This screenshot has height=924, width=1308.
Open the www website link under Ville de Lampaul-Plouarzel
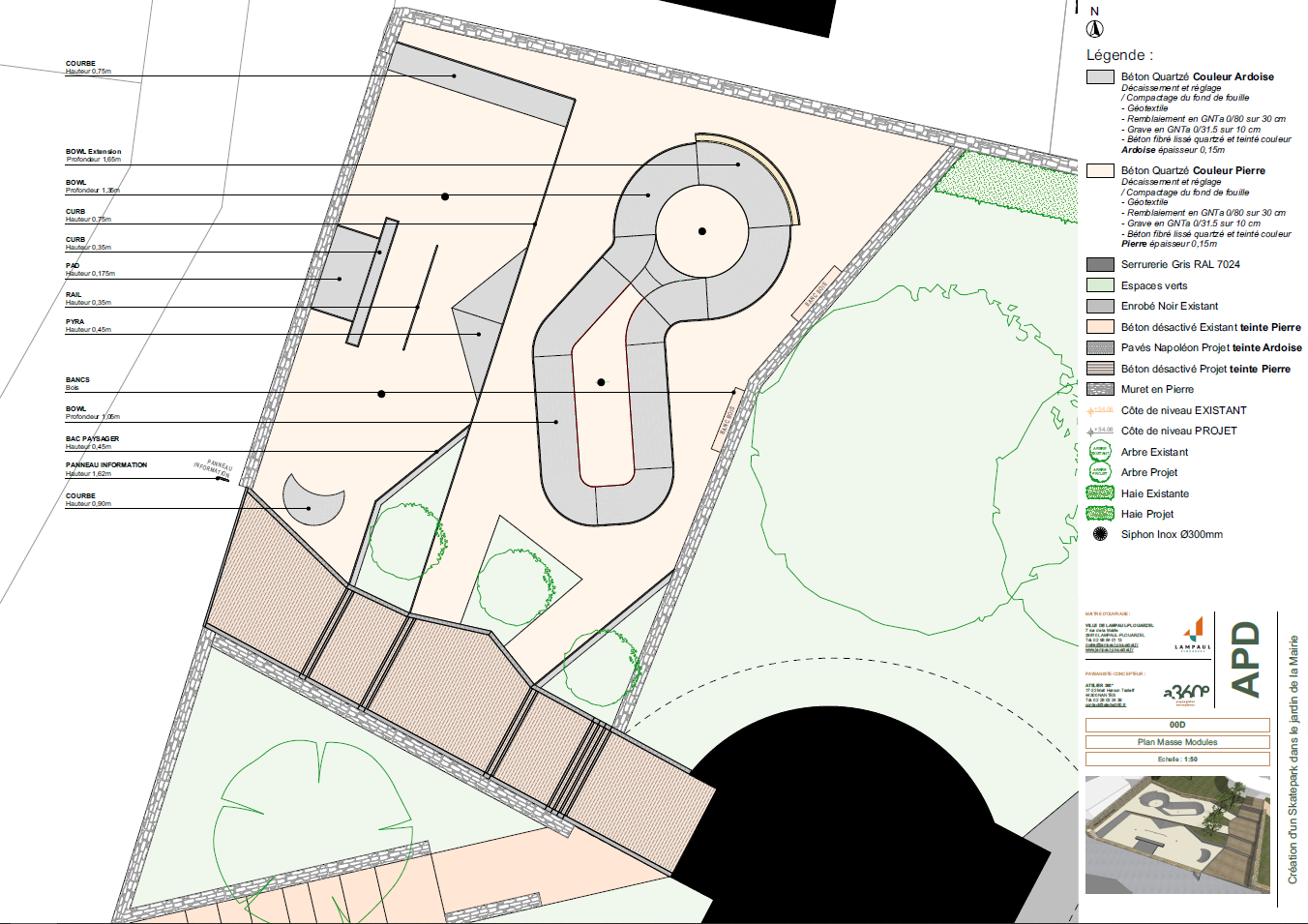(x=1110, y=650)
